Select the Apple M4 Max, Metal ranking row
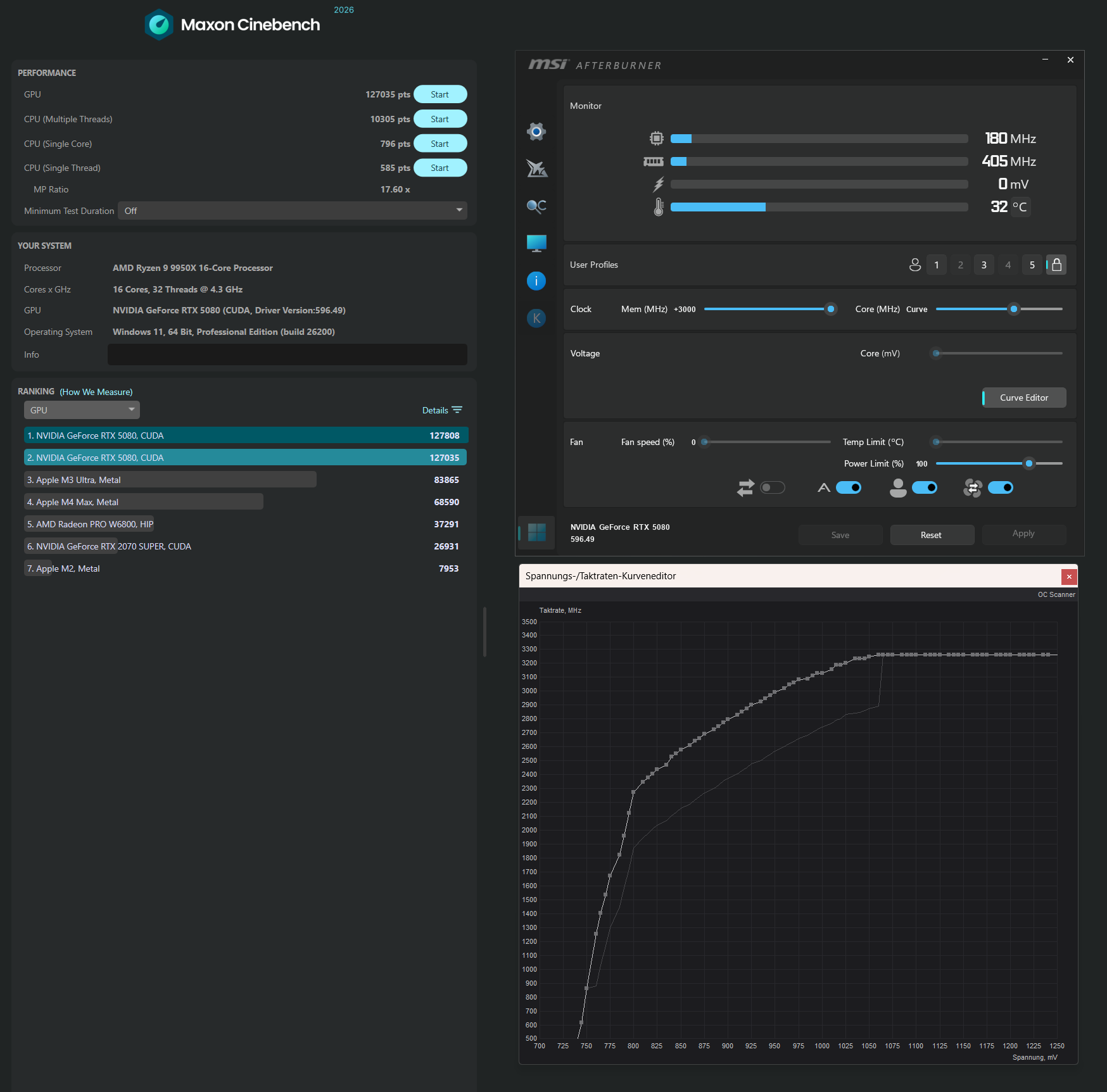The image size is (1107, 1092). (246, 502)
